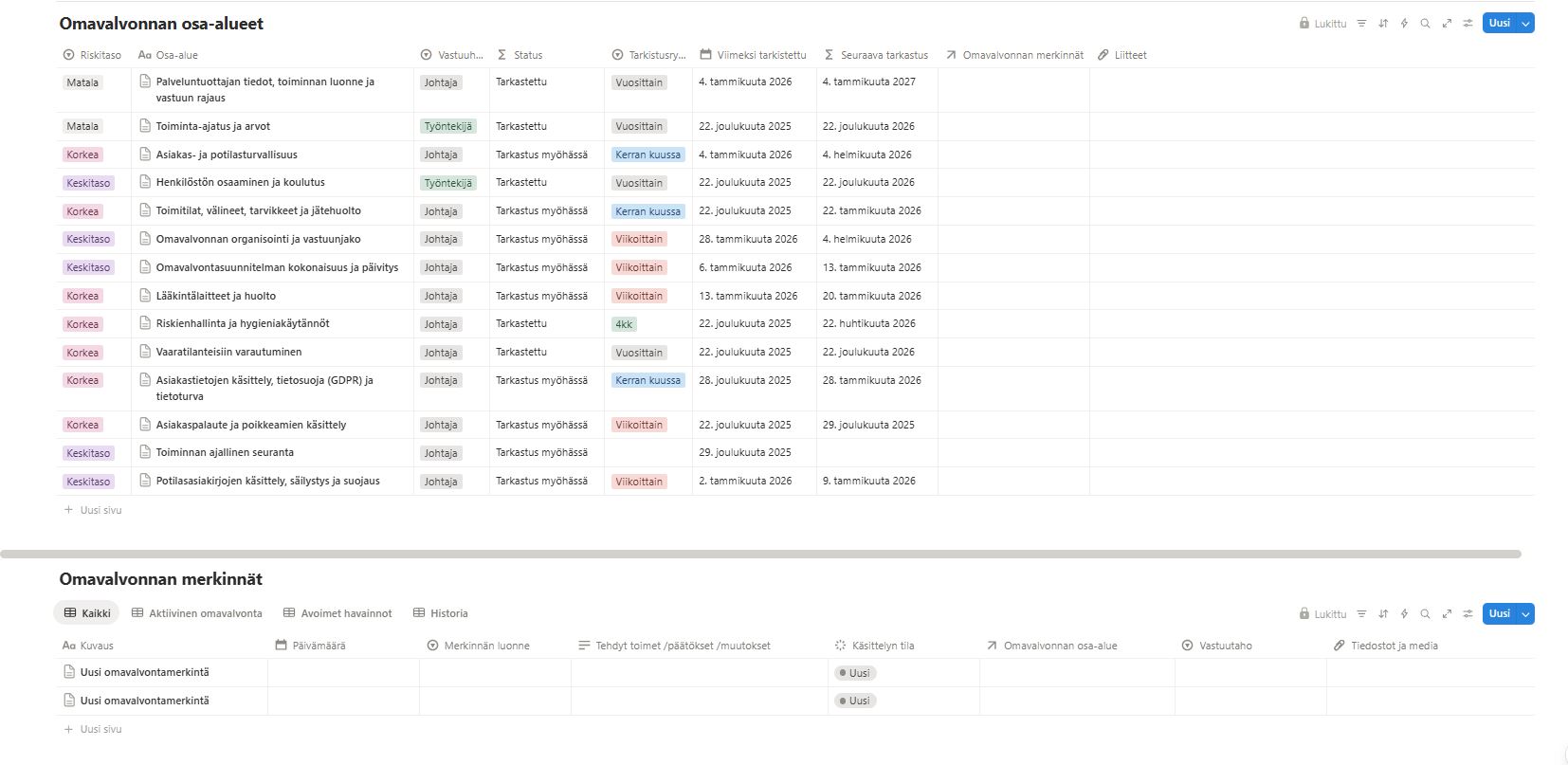Expand Uusi dropdown arrow in osa-alueet

(x=1525, y=24)
